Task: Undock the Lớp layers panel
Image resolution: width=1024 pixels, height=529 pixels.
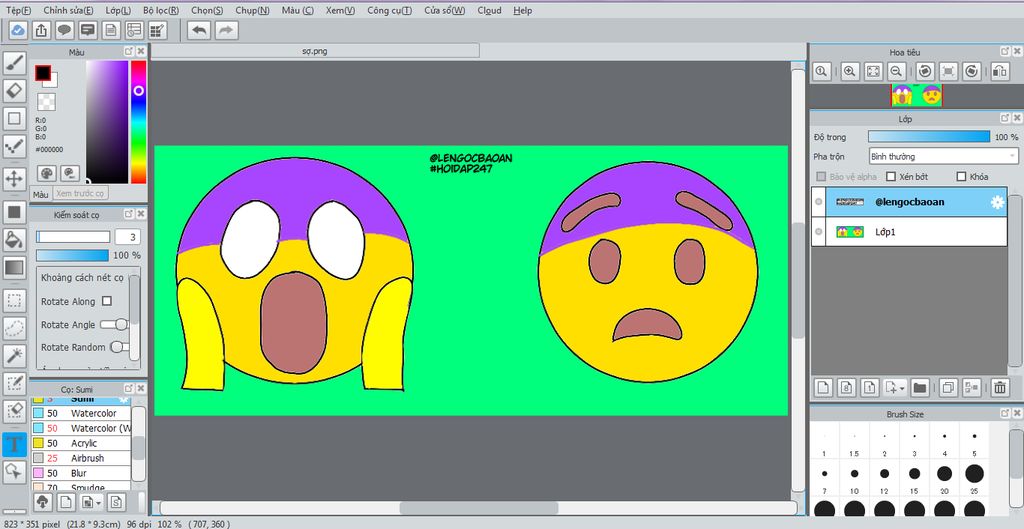Action: coord(1005,118)
